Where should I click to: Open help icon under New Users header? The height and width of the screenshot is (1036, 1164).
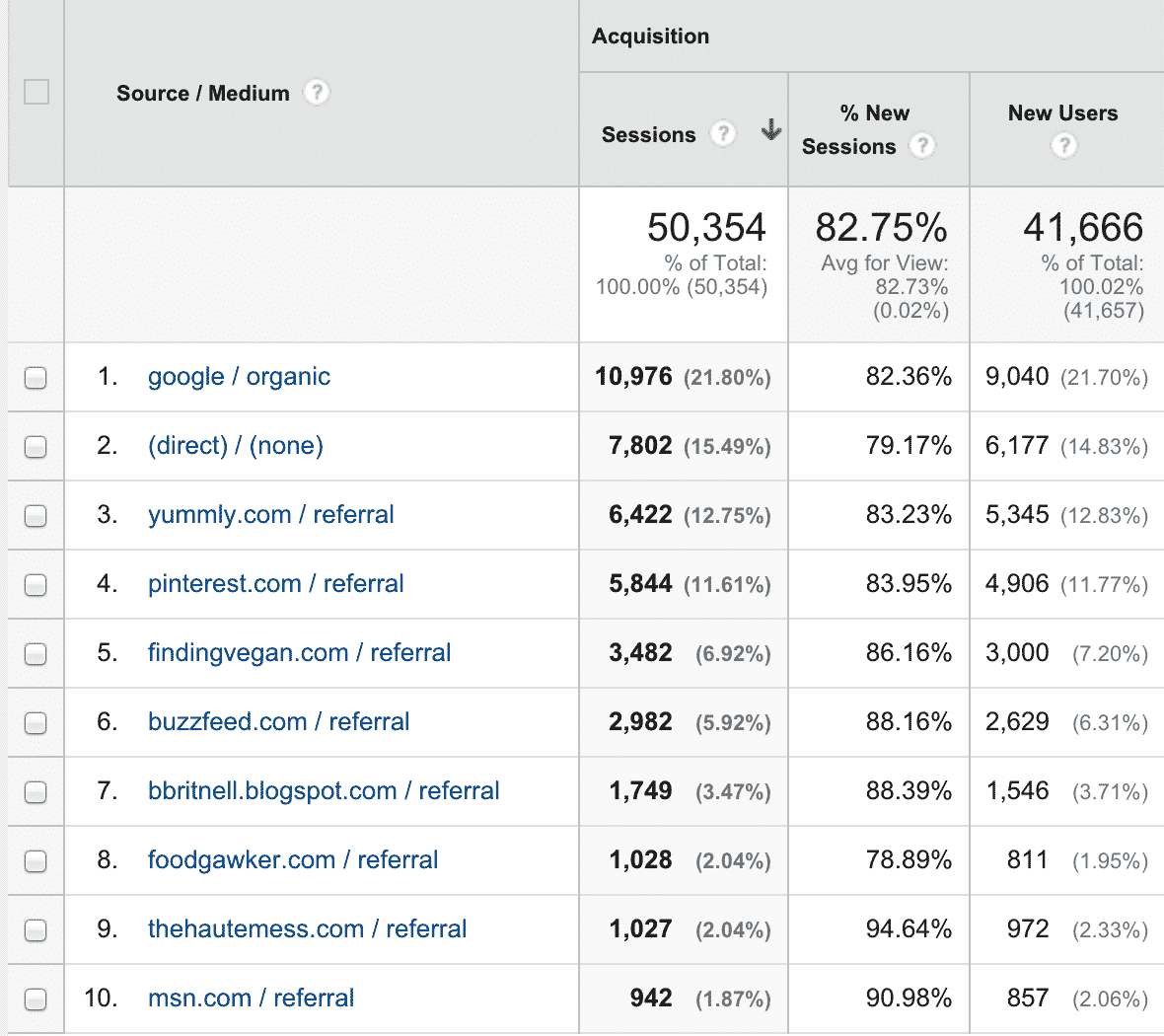click(x=1063, y=146)
